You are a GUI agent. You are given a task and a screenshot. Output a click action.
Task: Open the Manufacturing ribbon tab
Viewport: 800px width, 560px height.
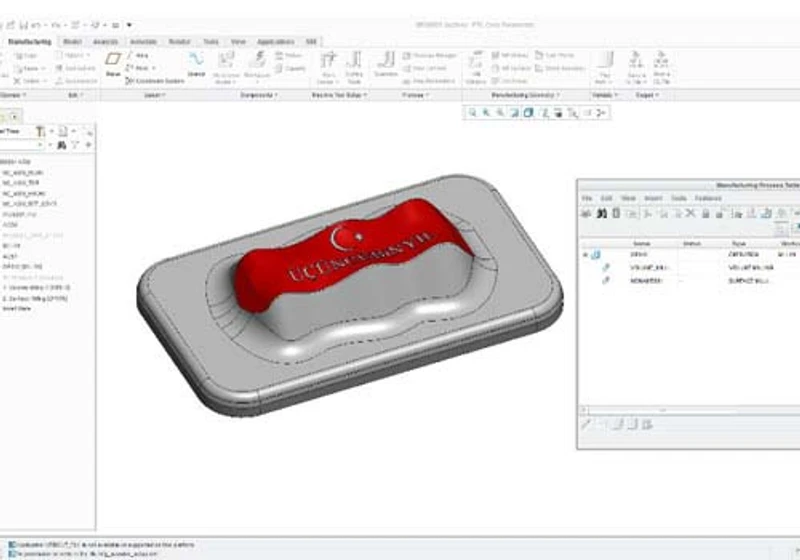pos(30,42)
